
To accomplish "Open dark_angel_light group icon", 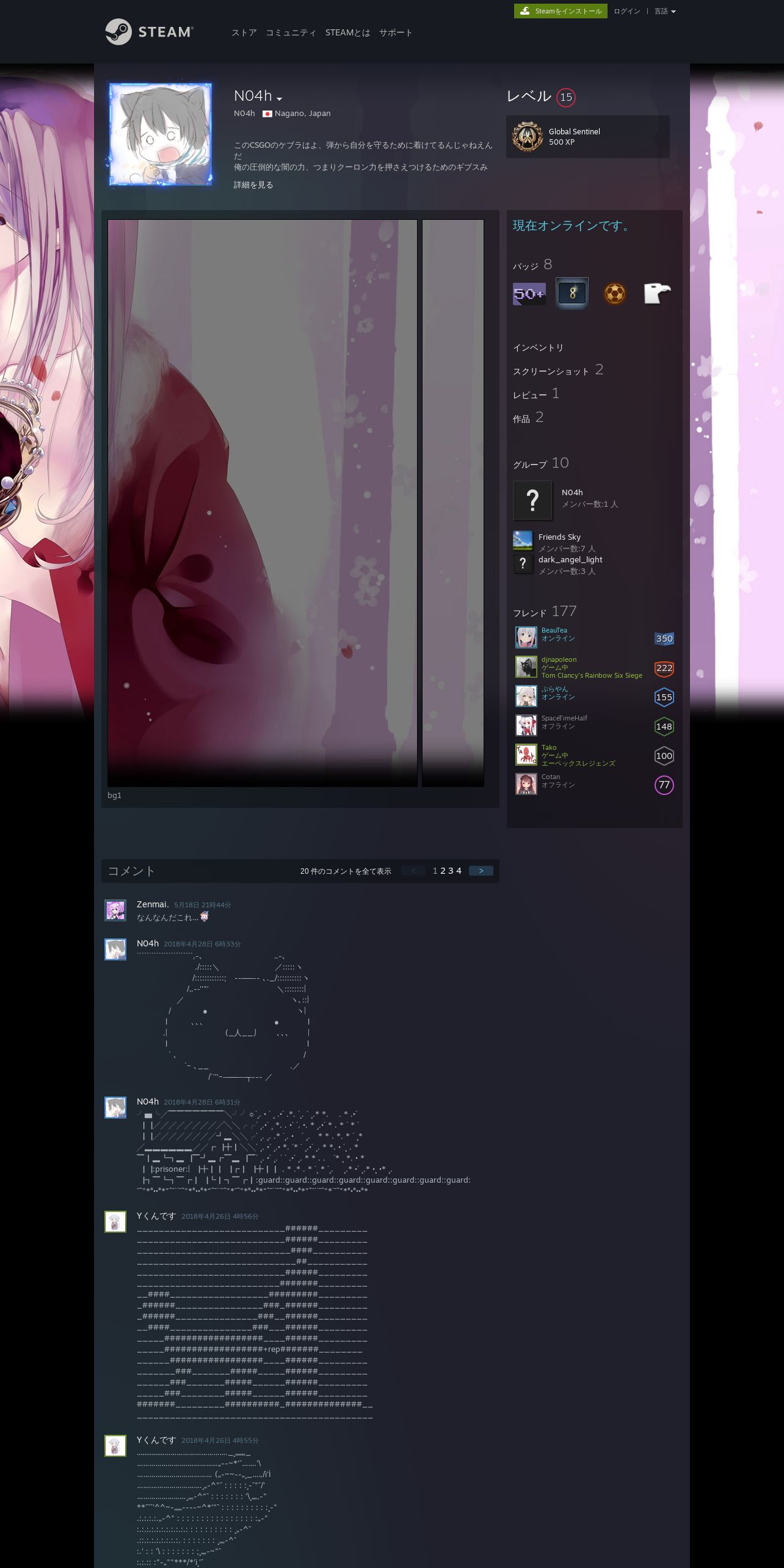I will 523,564.
